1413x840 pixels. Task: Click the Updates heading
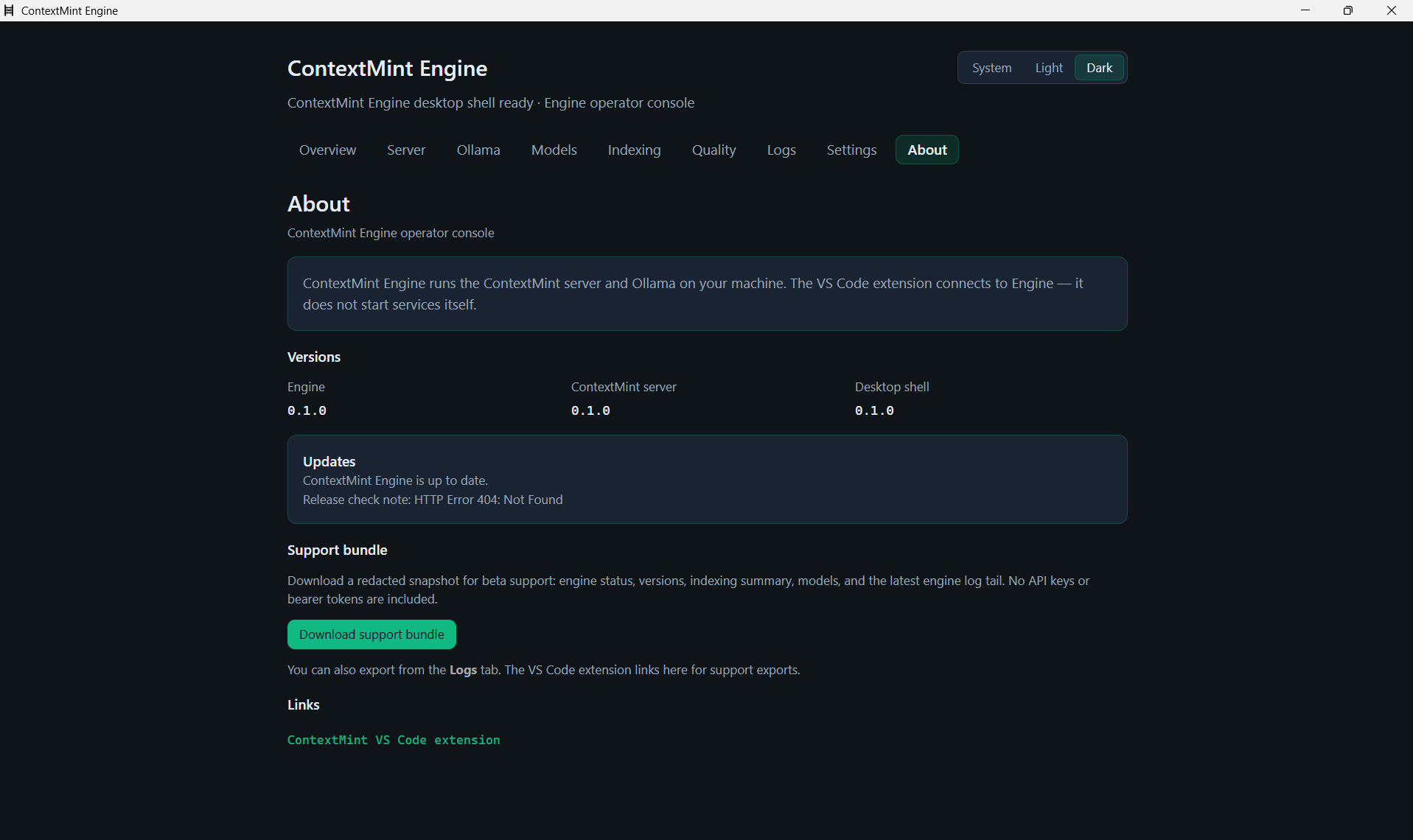(x=329, y=461)
